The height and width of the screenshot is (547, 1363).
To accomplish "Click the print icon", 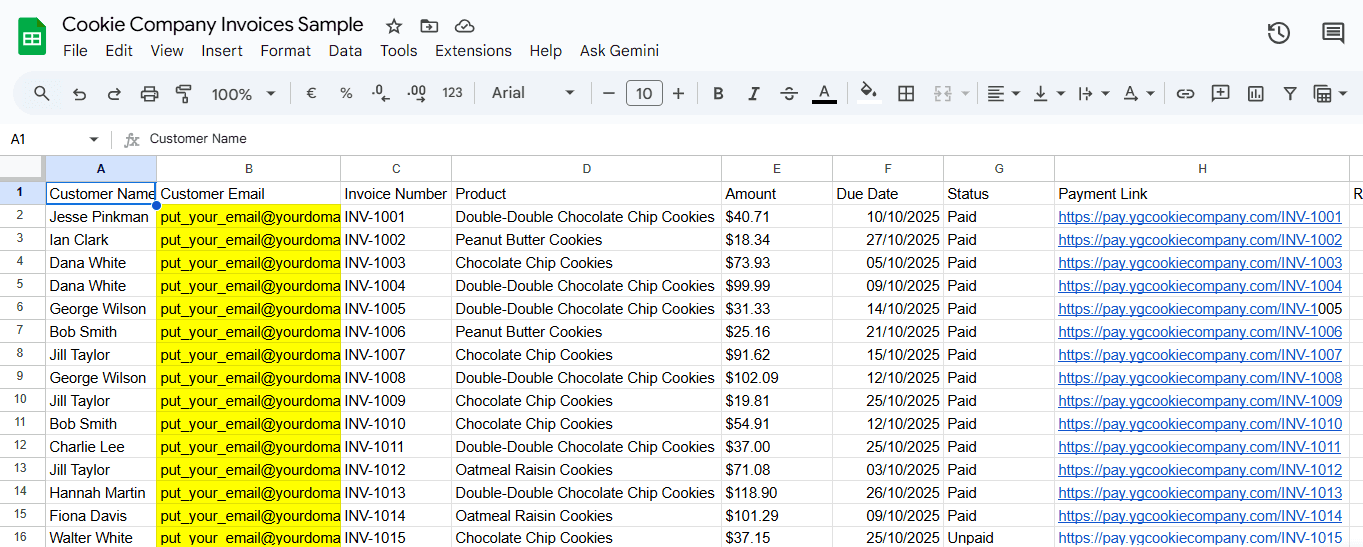I will point(149,94).
